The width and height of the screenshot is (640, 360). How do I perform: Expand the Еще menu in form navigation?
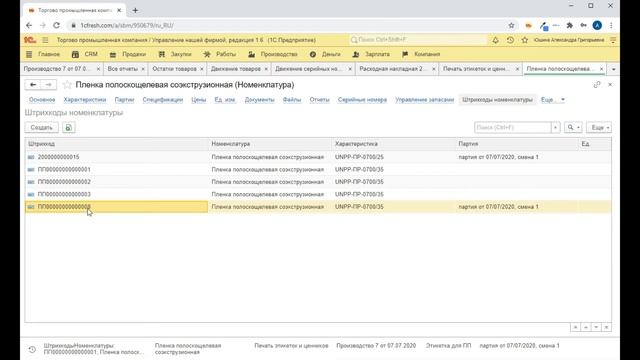coord(553,100)
